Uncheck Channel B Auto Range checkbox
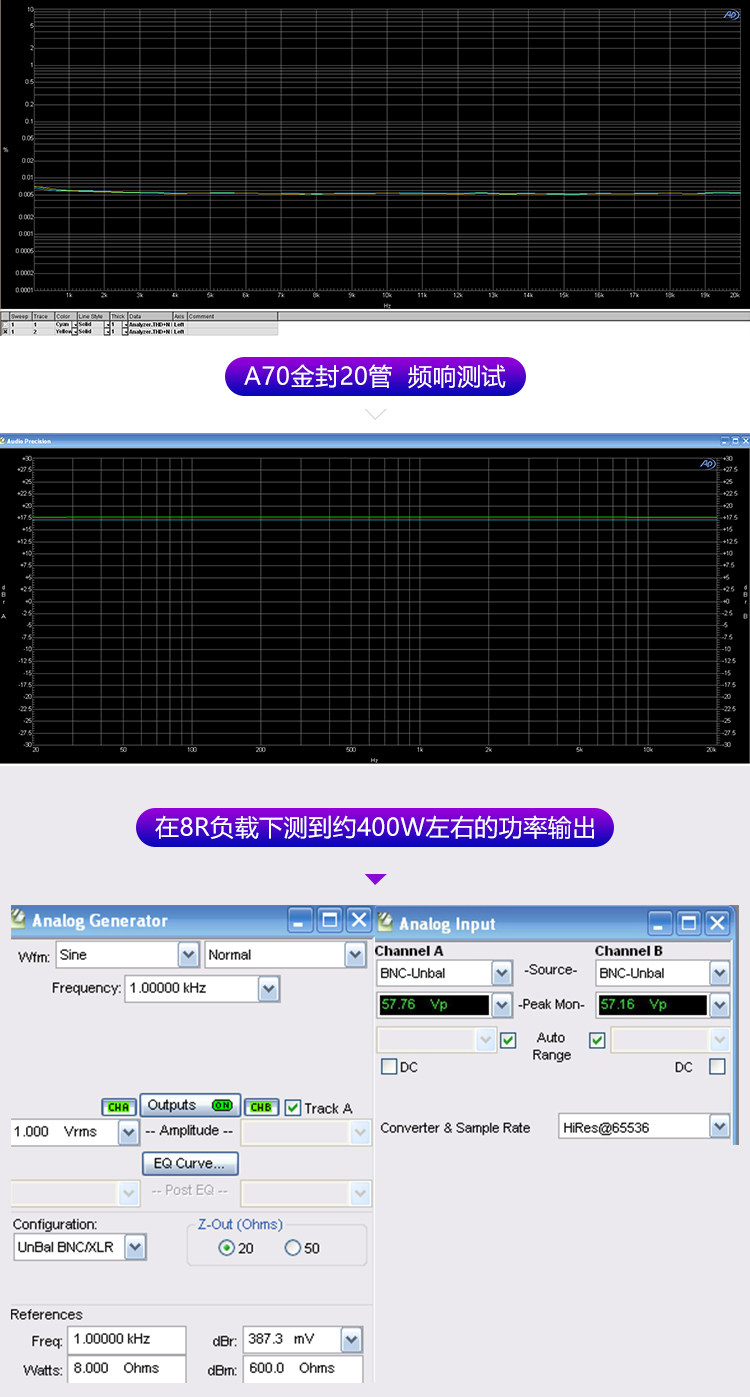 (597, 1040)
